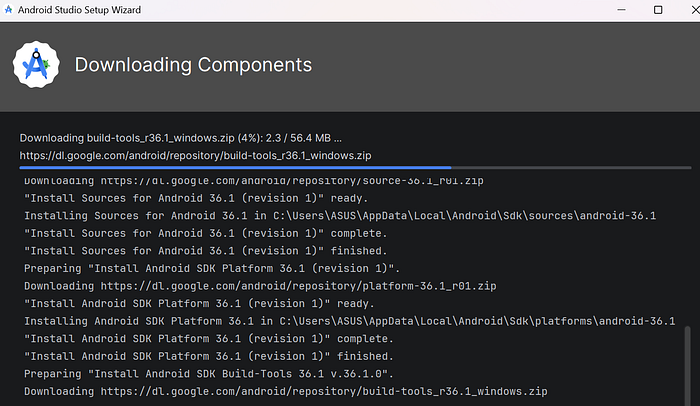Maximize the Setup Wizard window

click(x=658, y=10)
